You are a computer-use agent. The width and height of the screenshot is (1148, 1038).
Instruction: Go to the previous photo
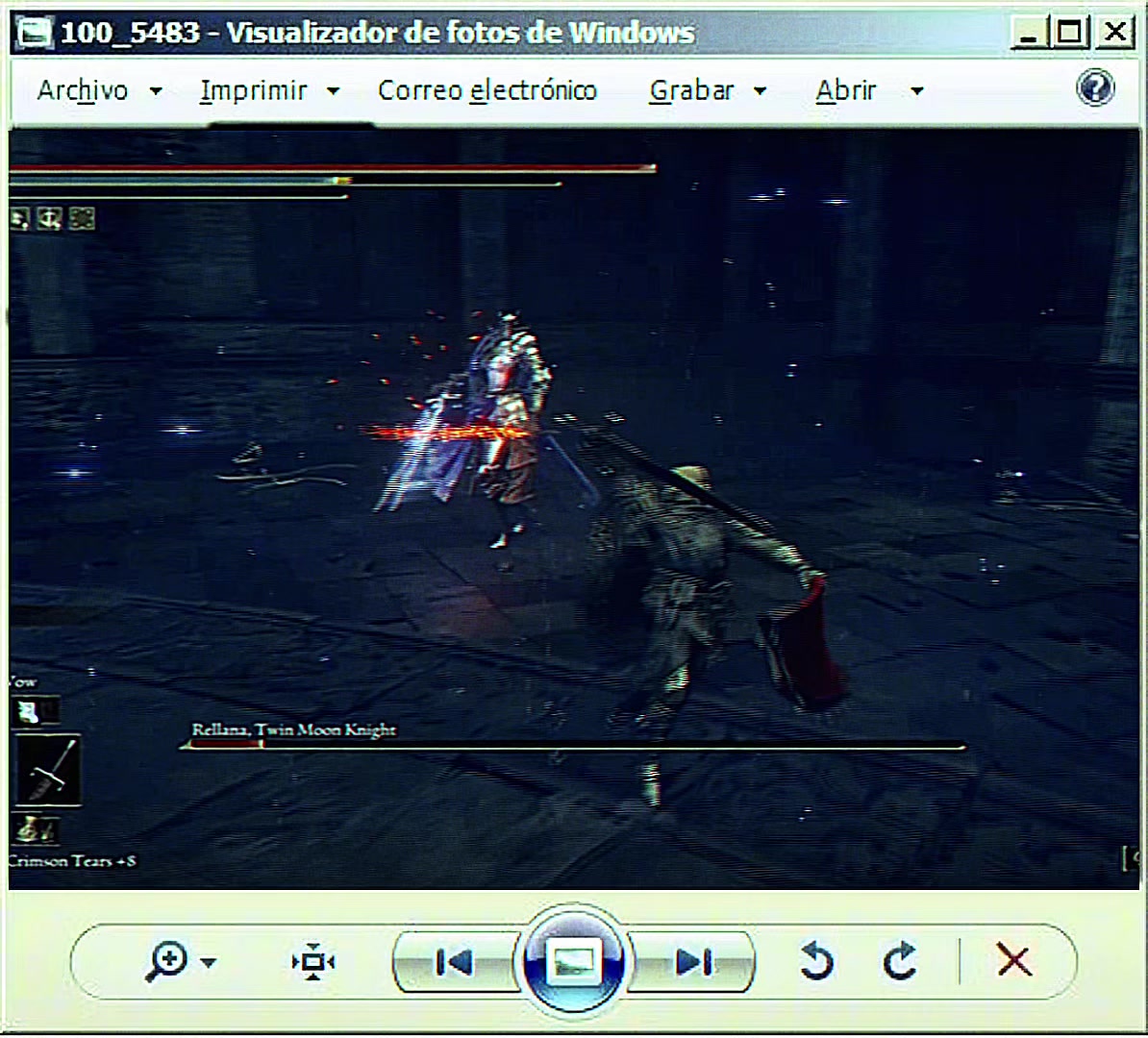click(x=454, y=962)
